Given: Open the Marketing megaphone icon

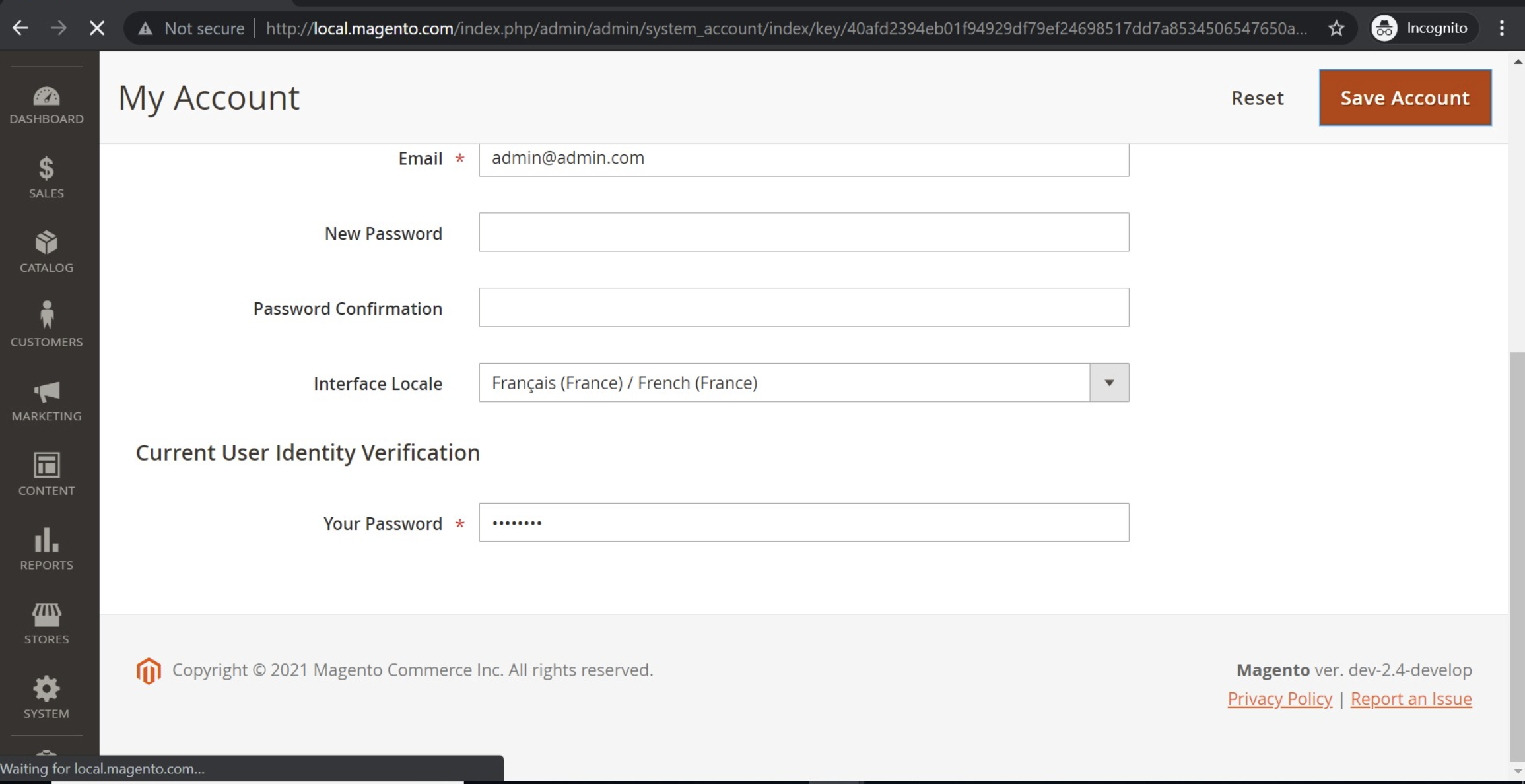Looking at the screenshot, I should coord(46,392).
